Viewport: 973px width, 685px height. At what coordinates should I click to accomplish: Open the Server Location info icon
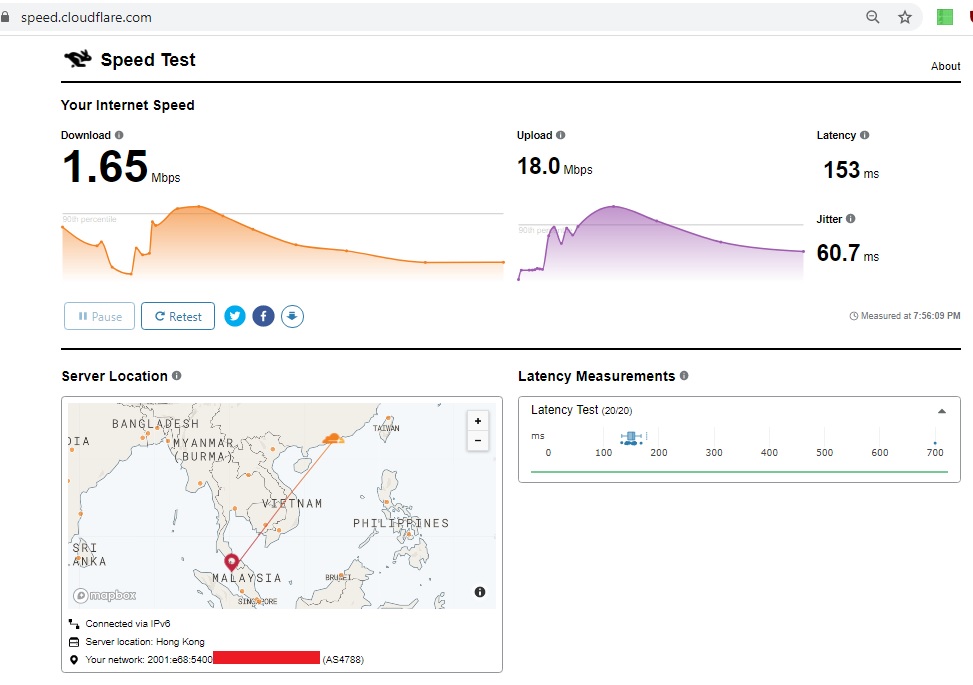[176, 375]
